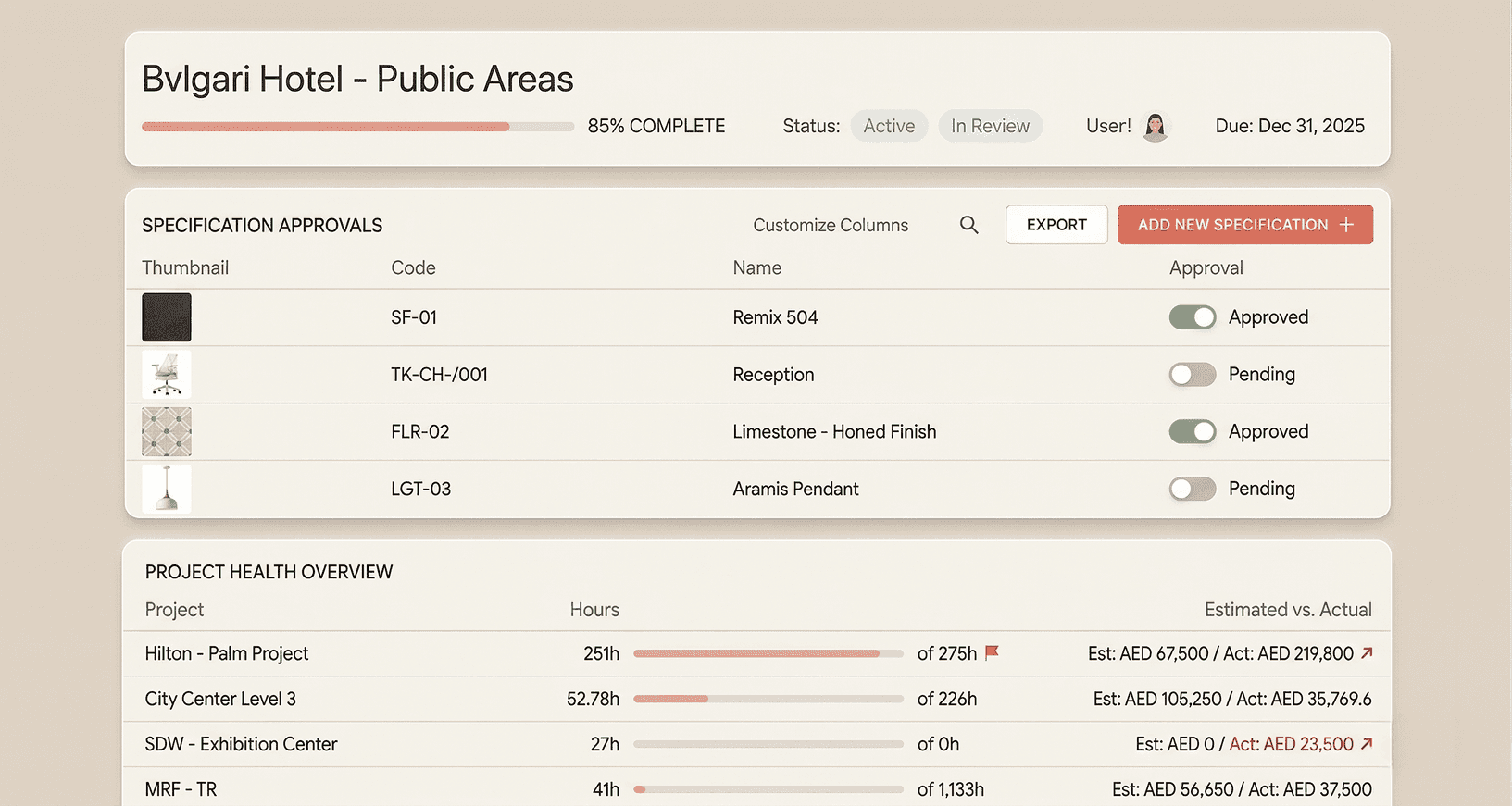Click Limestone - Honed Finish name
This screenshot has width=1512, height=806.
[834, 432]
